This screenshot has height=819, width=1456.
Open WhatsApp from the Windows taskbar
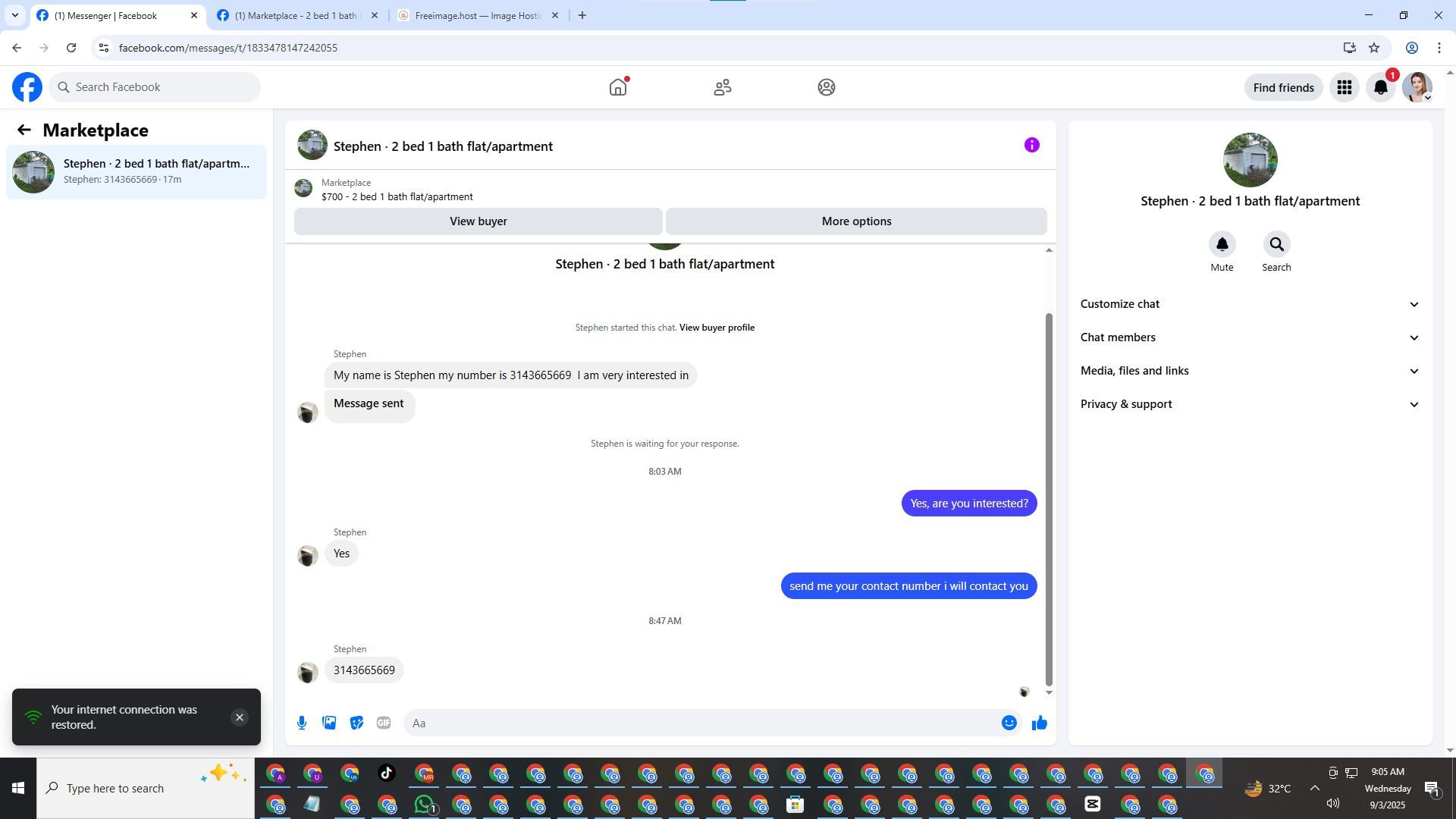tap(425, 805)
